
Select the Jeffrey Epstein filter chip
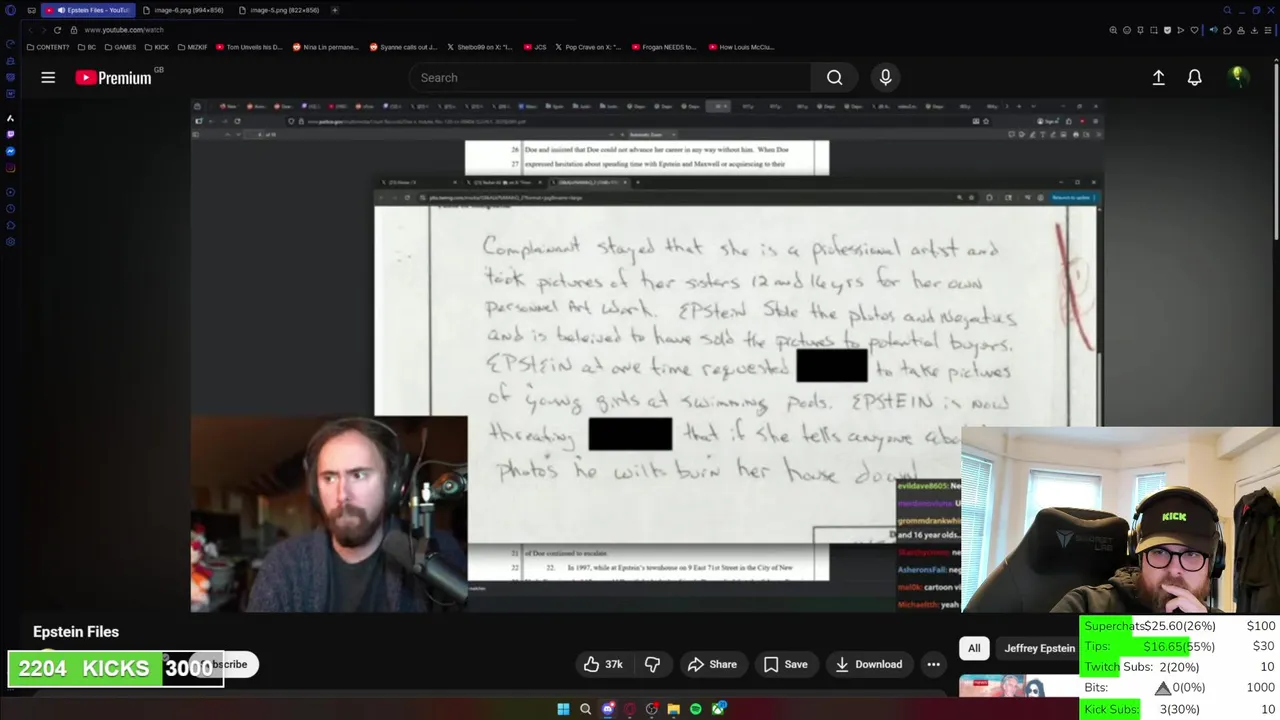pyautogui.click(x=1039, y=648)
